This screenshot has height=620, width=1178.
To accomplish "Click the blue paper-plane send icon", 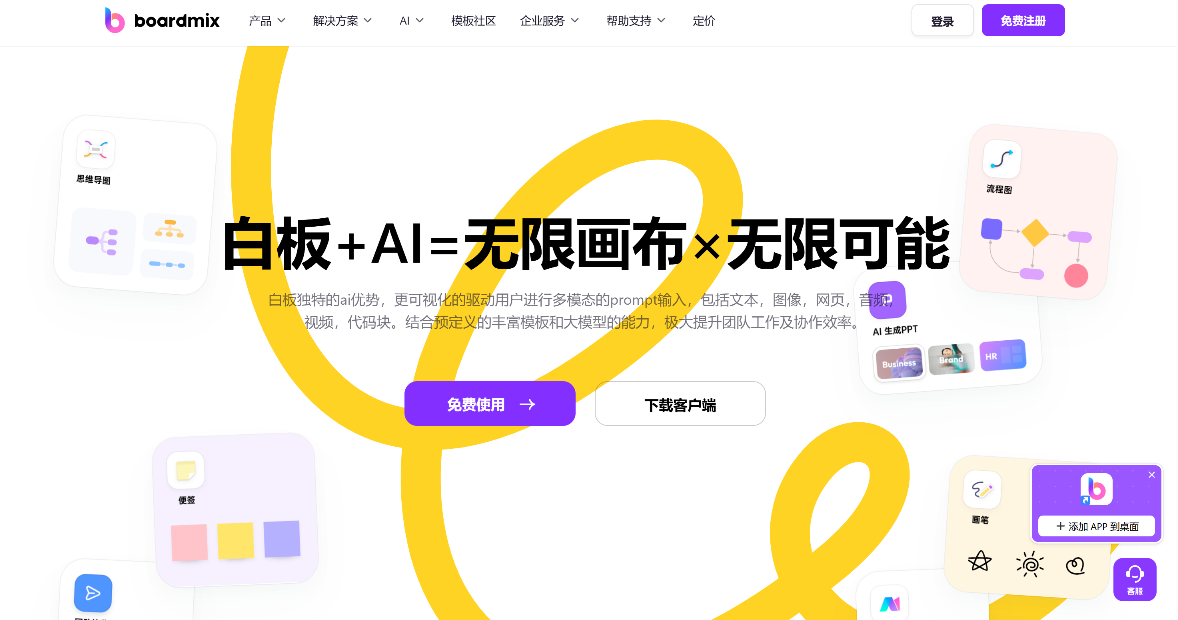I will pyautogui.click(x=93, y=593).
